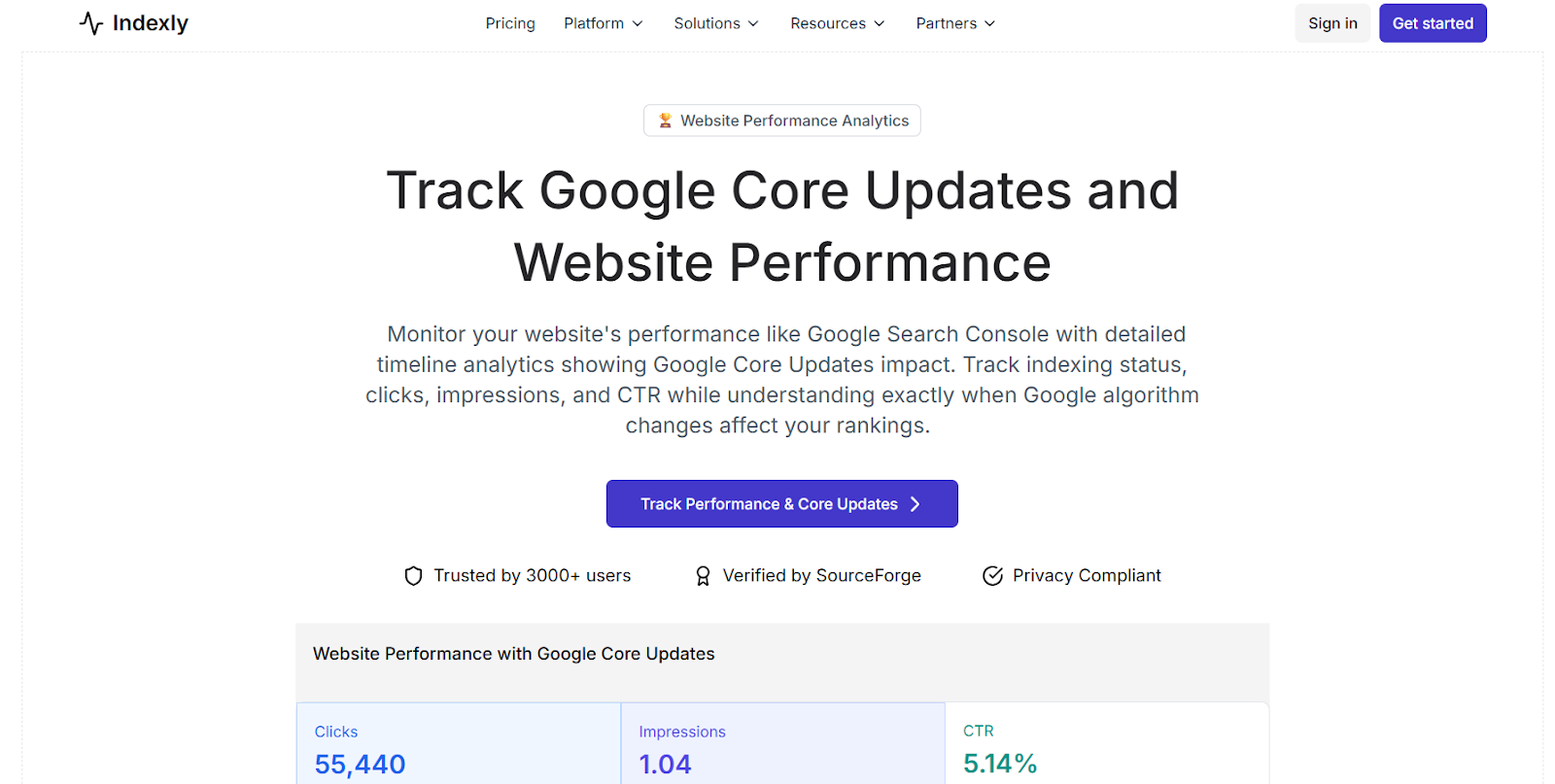Click the Get started button
Image resolution: width=1555 pixels, height=784 pixels.
click(1433, 23)
